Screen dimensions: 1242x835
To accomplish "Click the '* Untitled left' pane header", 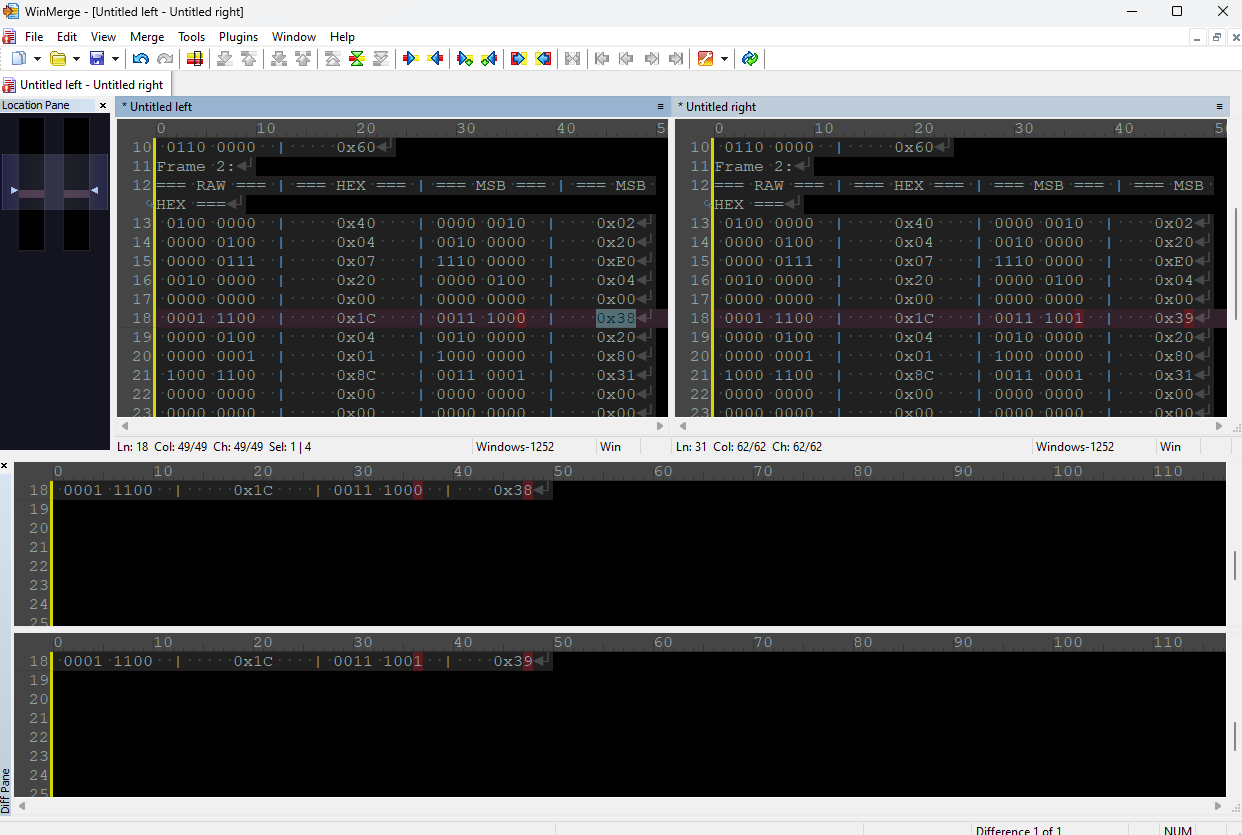I will (x=393, y=106).
